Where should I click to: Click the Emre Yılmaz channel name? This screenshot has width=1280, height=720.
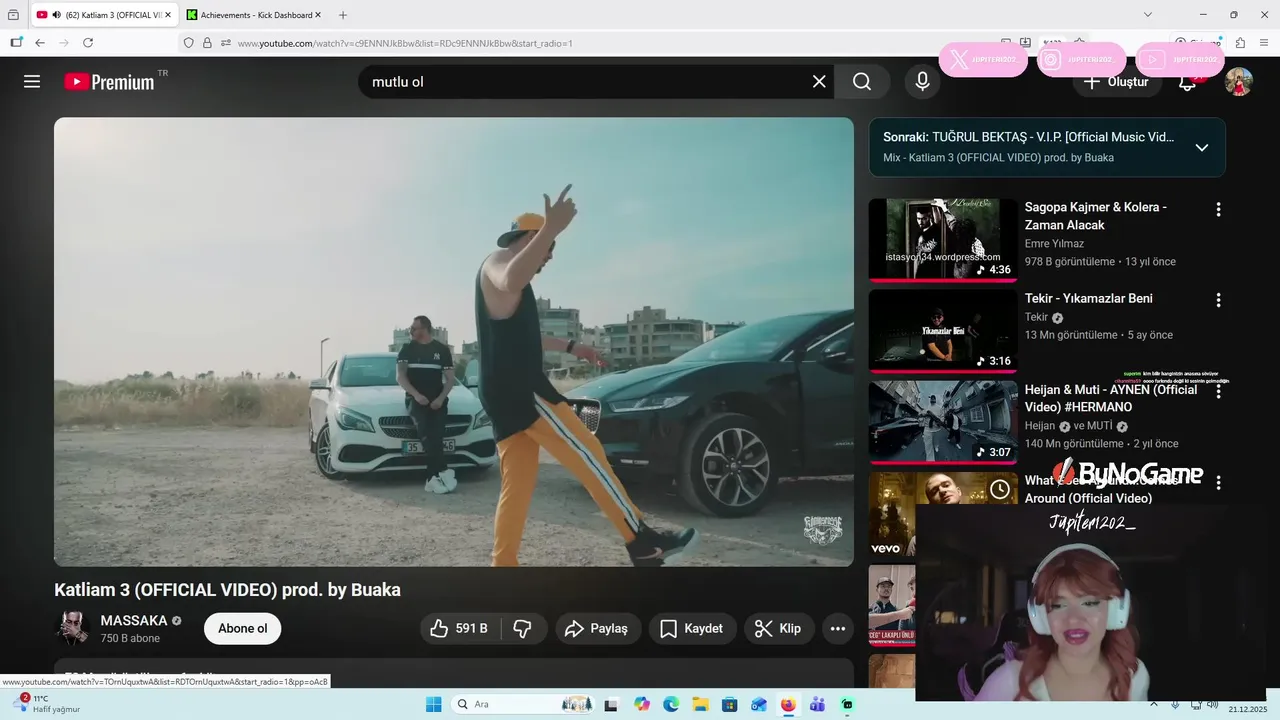pos(1054,243)
